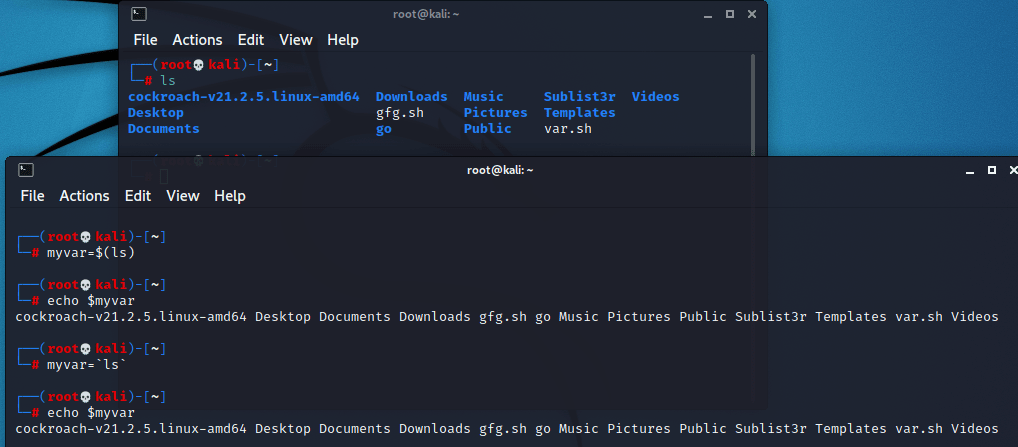Open File menu in the front terminal window
The height and width of the screenshot is (447, 1018).
tap(32, 195)
